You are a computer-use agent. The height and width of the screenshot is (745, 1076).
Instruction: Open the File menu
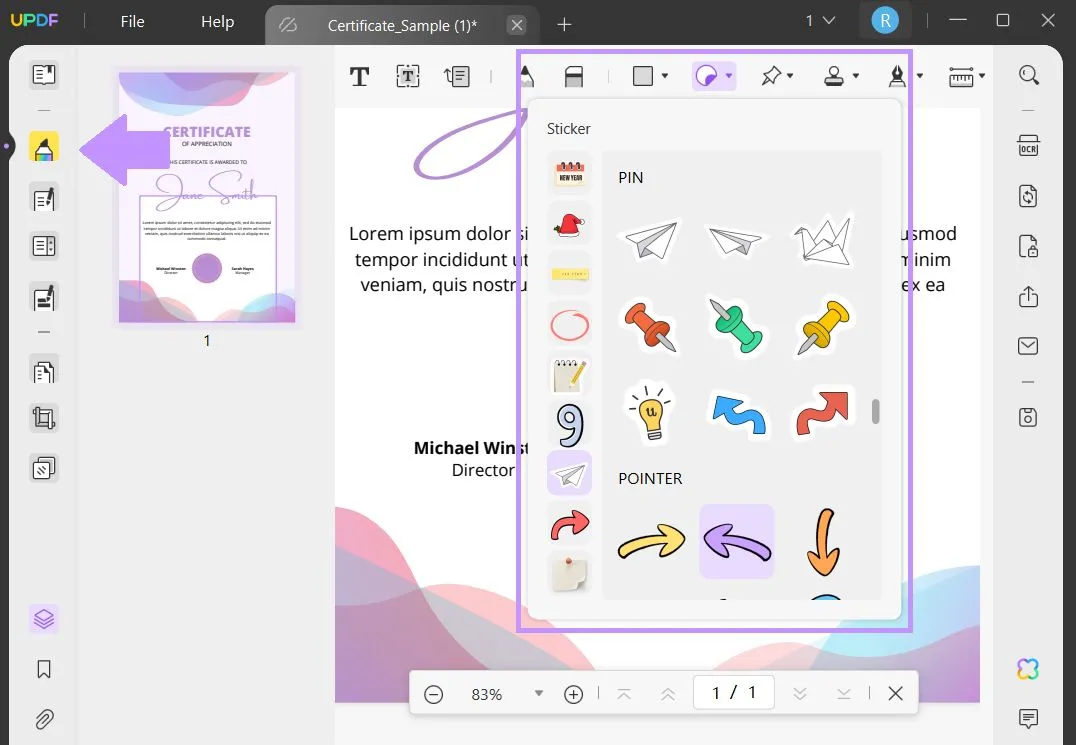(131, 21)
